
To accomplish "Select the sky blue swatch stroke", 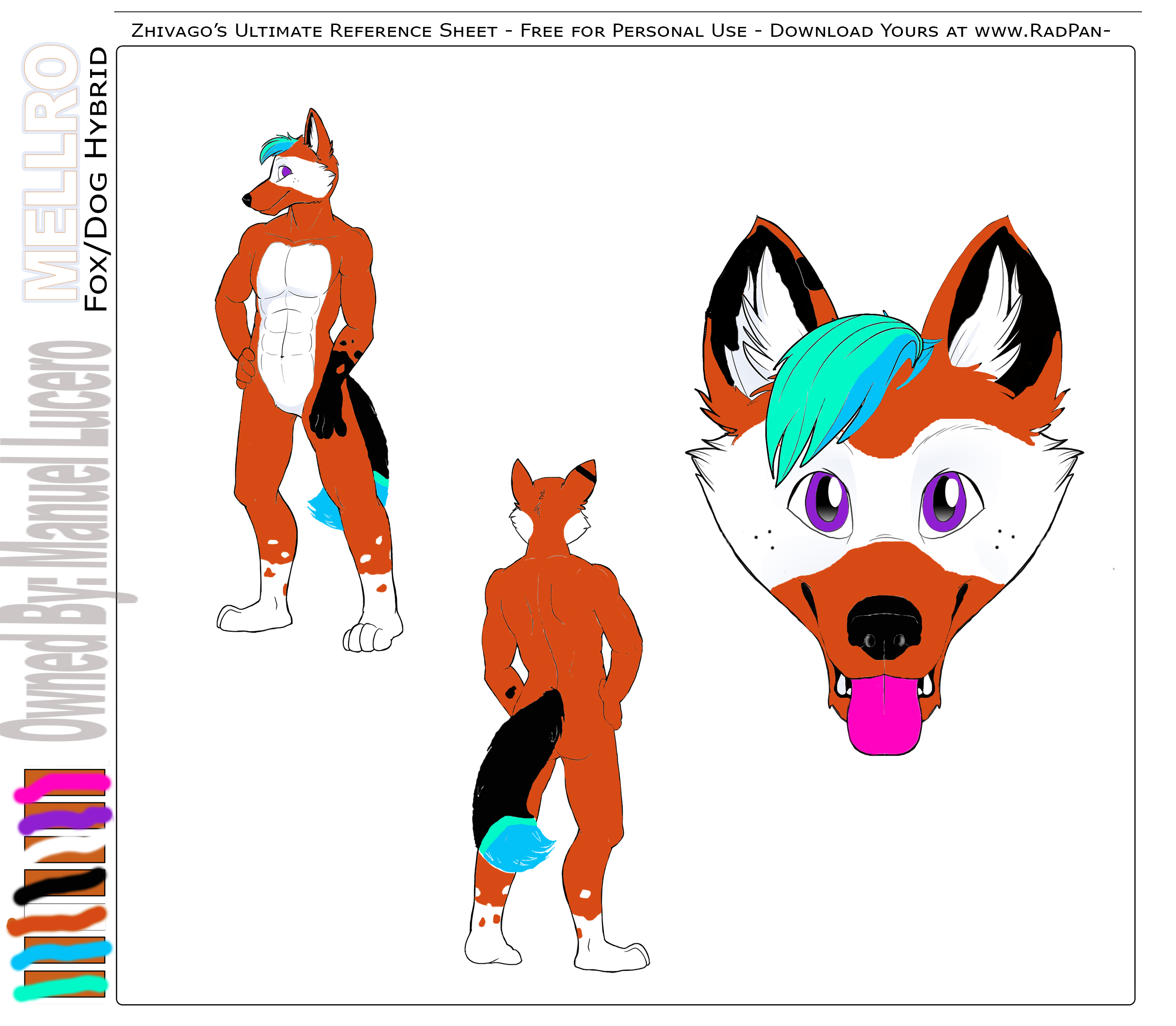I will (61, 955).
